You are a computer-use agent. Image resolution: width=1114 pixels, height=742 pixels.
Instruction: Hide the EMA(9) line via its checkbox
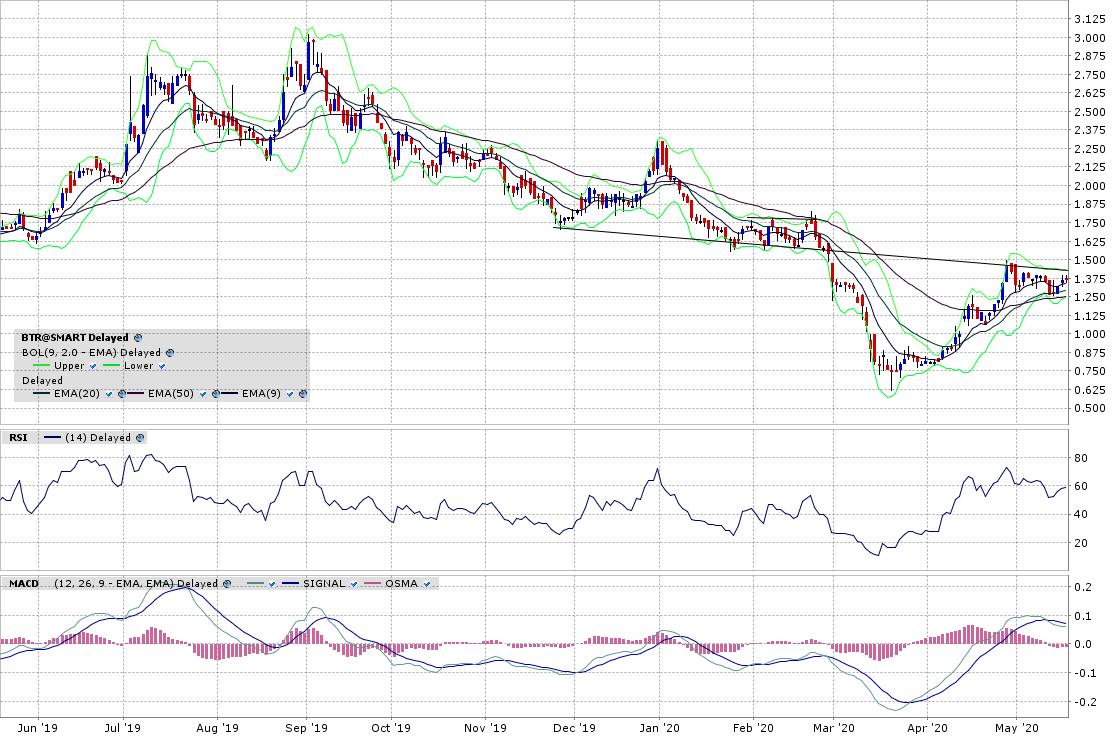point(291,394)
